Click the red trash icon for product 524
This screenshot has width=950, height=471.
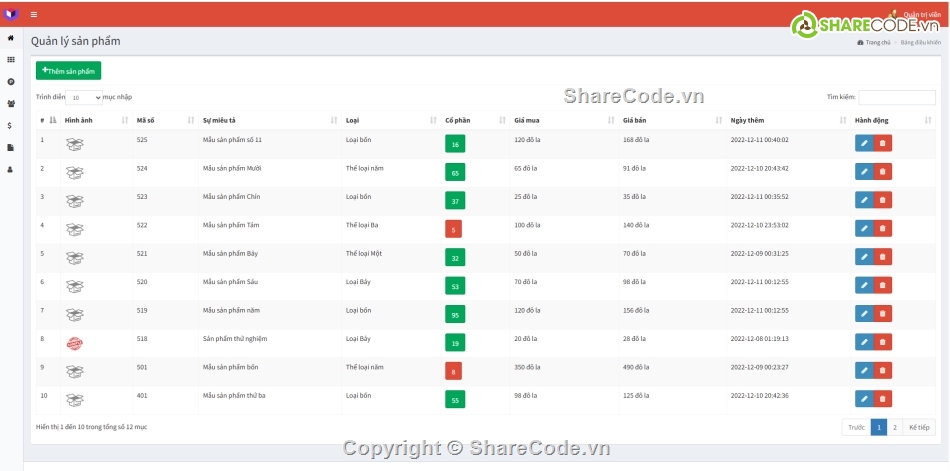(x=882, y=172)
